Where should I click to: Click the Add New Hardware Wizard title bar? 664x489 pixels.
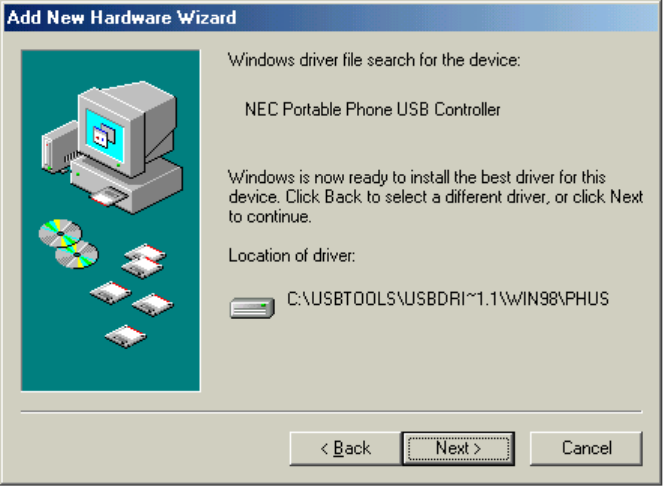331,17
